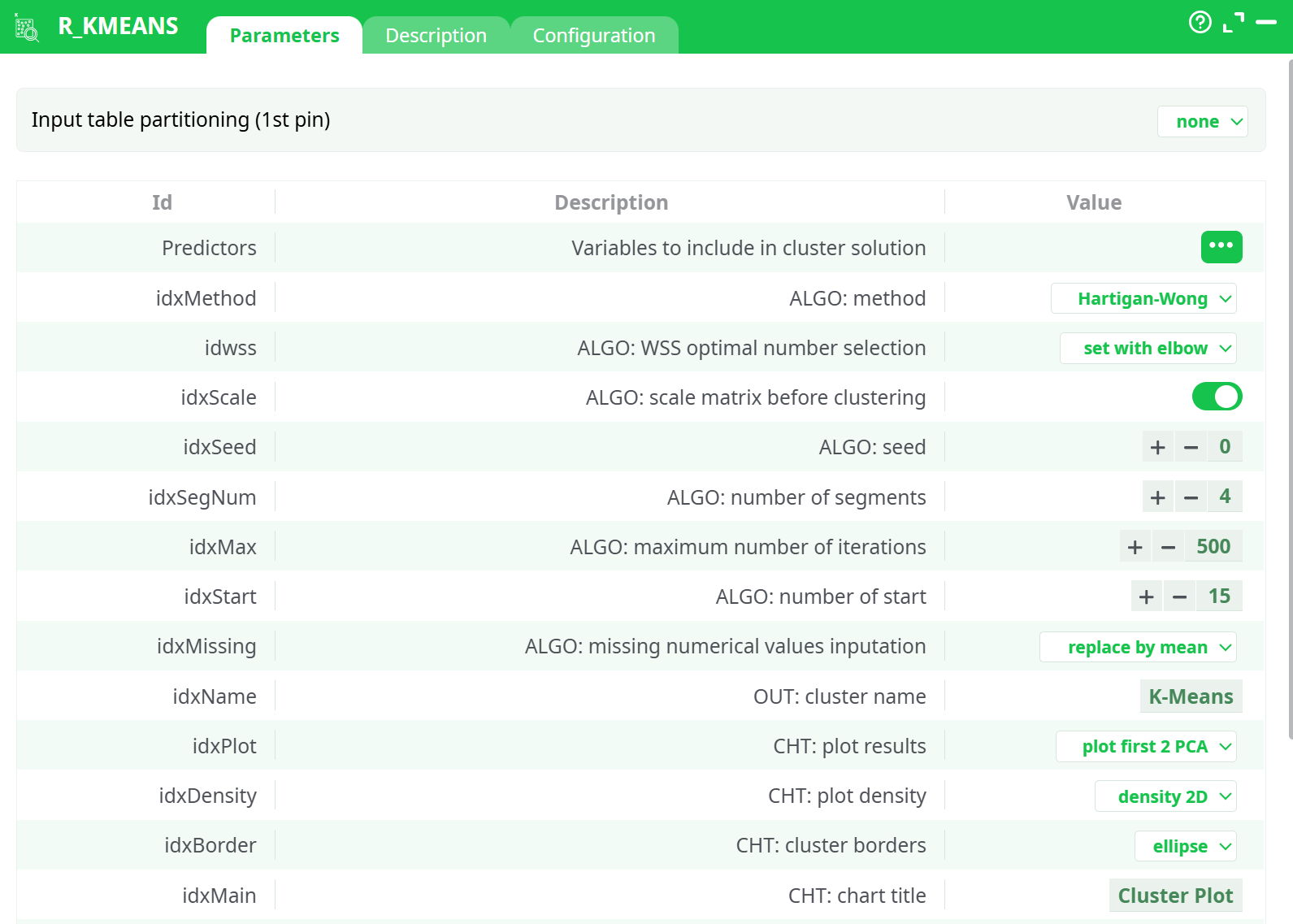Click the R_KMEANS node icon in header
This screenshot has height=924, width=1293.
coord(27,28)
